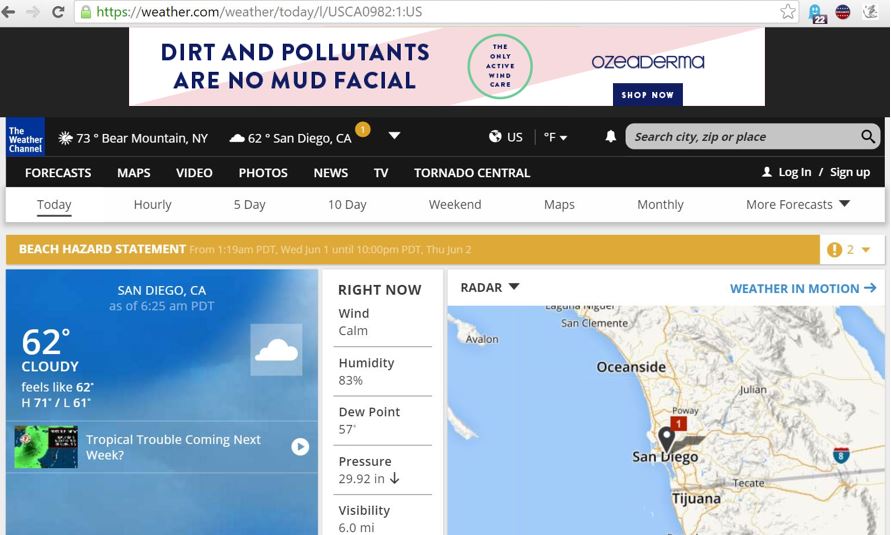The height and width of the screenshot is (535, 891).
Task: Click SHOP NOW in the ad banner
Action: [x=648, y=95]
